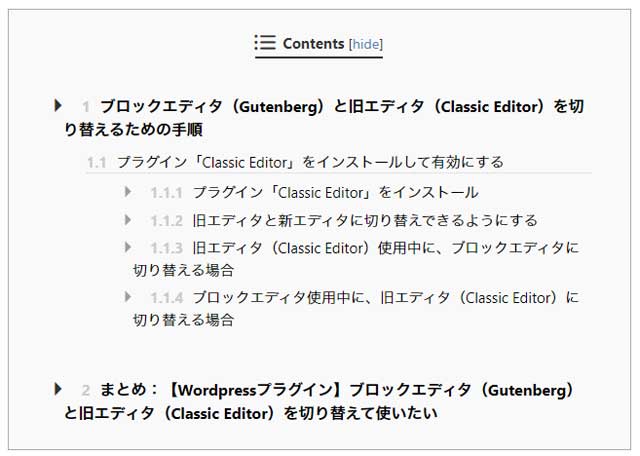
Task: Click the triangle next to item 1.1.2
Action: coord(128,220)
